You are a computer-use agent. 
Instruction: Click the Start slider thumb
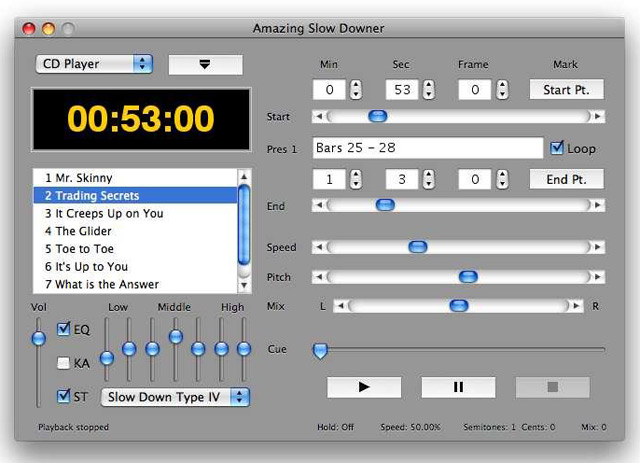point(378,116)
